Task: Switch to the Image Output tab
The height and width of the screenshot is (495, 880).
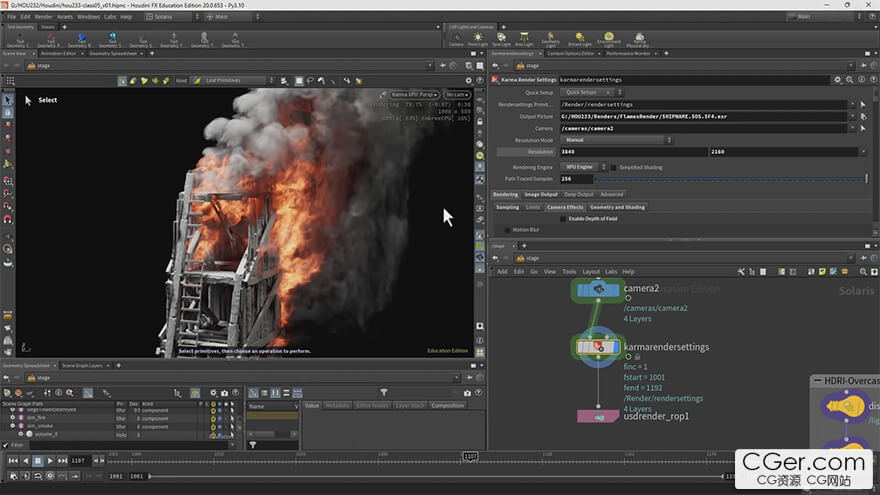Action: [541, 195]
